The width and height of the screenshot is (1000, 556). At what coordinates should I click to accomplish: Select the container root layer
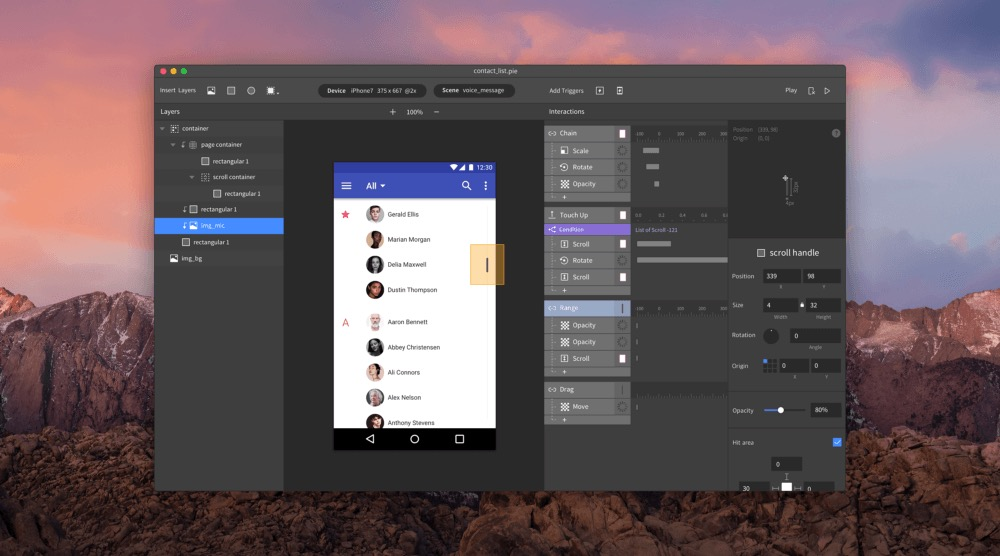[x=219, y=129]
